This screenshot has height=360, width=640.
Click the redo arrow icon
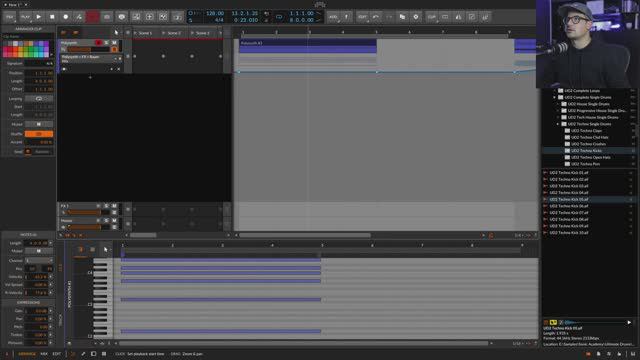click(389, 17)
